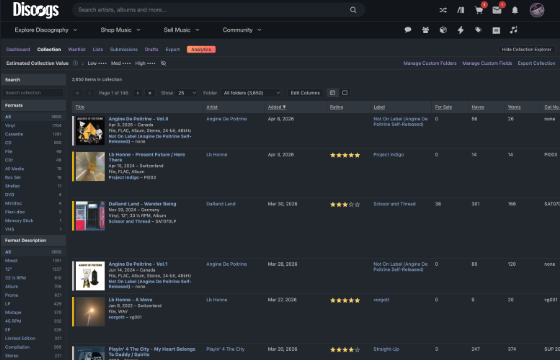Open the user avatar menu

click(537, 10)
